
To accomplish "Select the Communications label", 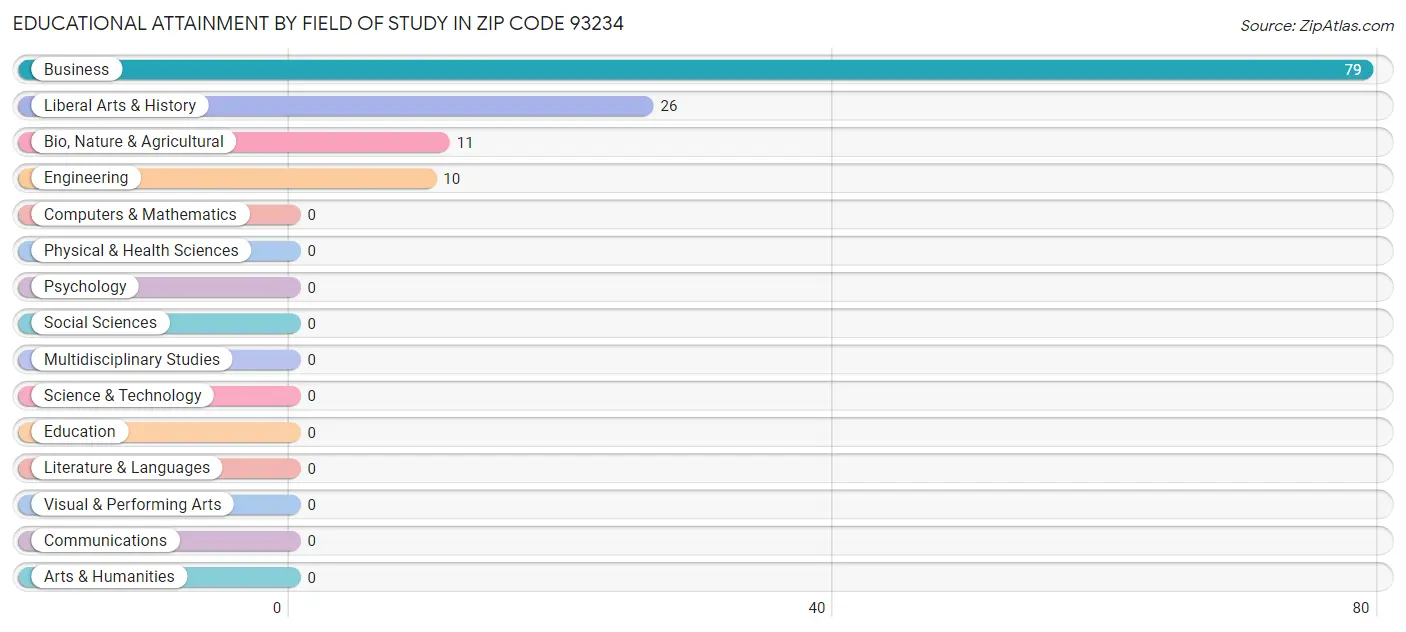I will [x=105, y=540].
